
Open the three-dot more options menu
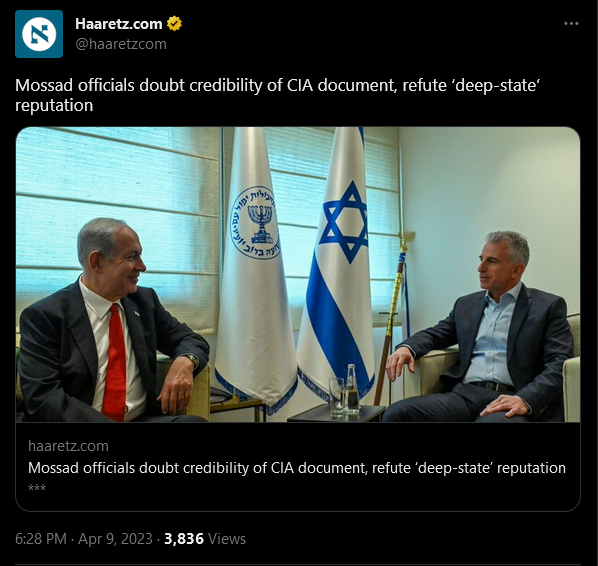coord(571,24)
